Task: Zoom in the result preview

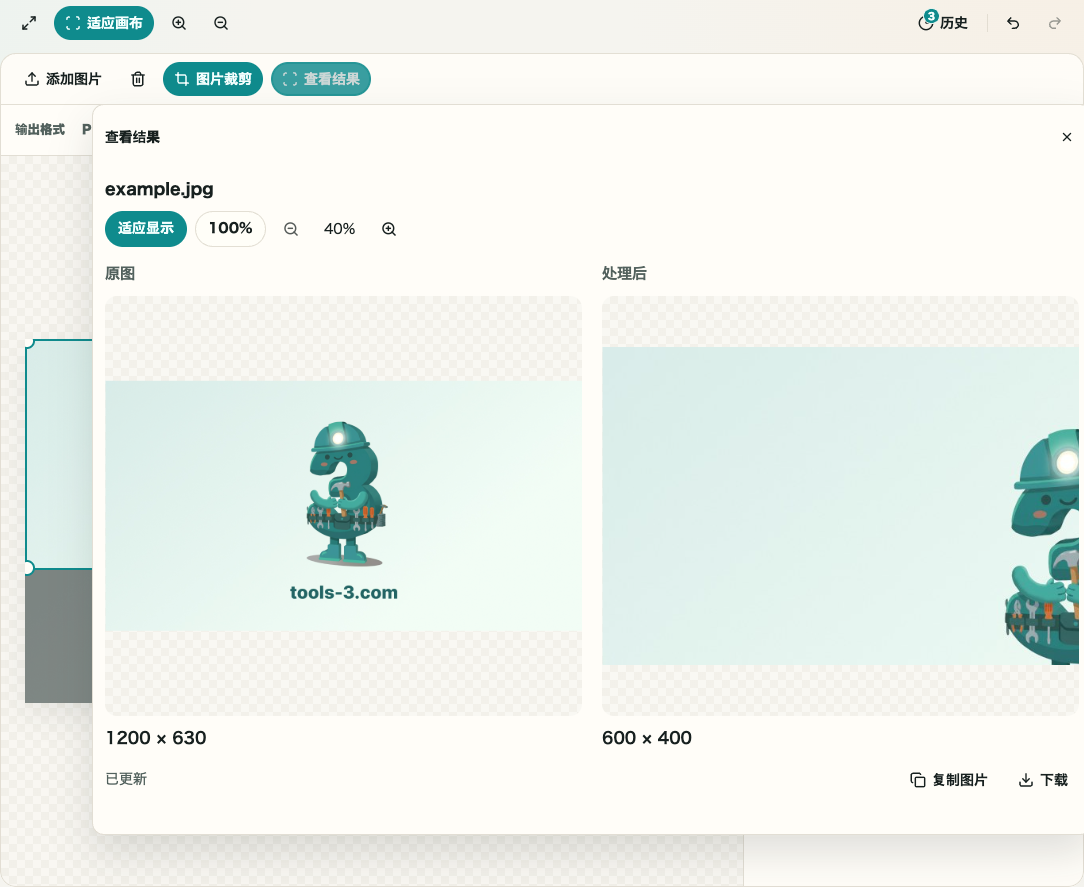Action: click(x=389, y=229)
